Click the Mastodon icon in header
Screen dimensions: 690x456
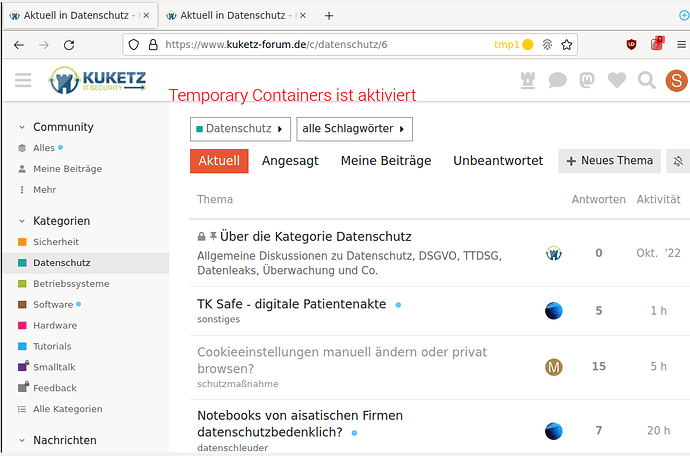click(x=587, y=80)
